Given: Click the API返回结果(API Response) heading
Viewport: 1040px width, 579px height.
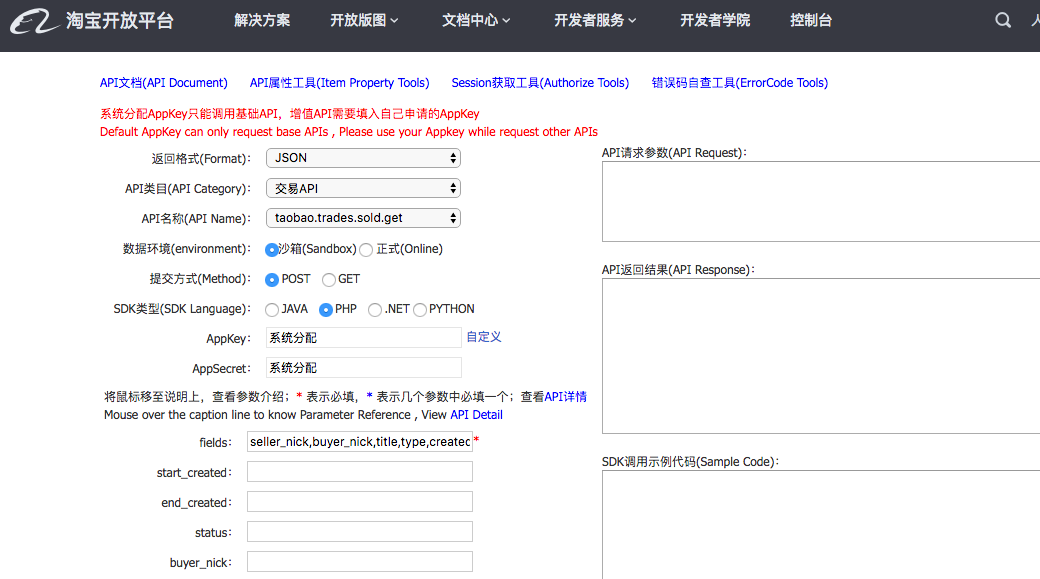Looking at the screenshot, I should pos(678,269).
